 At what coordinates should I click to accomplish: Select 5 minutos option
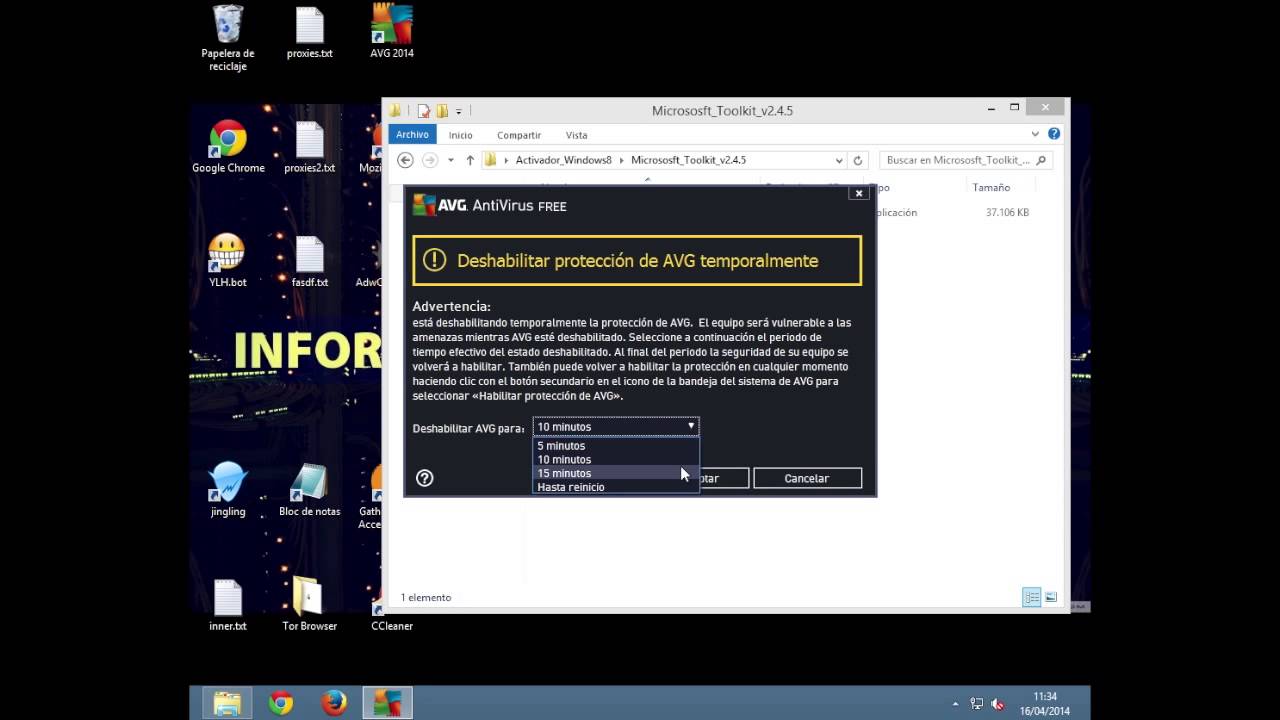[616, 446]
